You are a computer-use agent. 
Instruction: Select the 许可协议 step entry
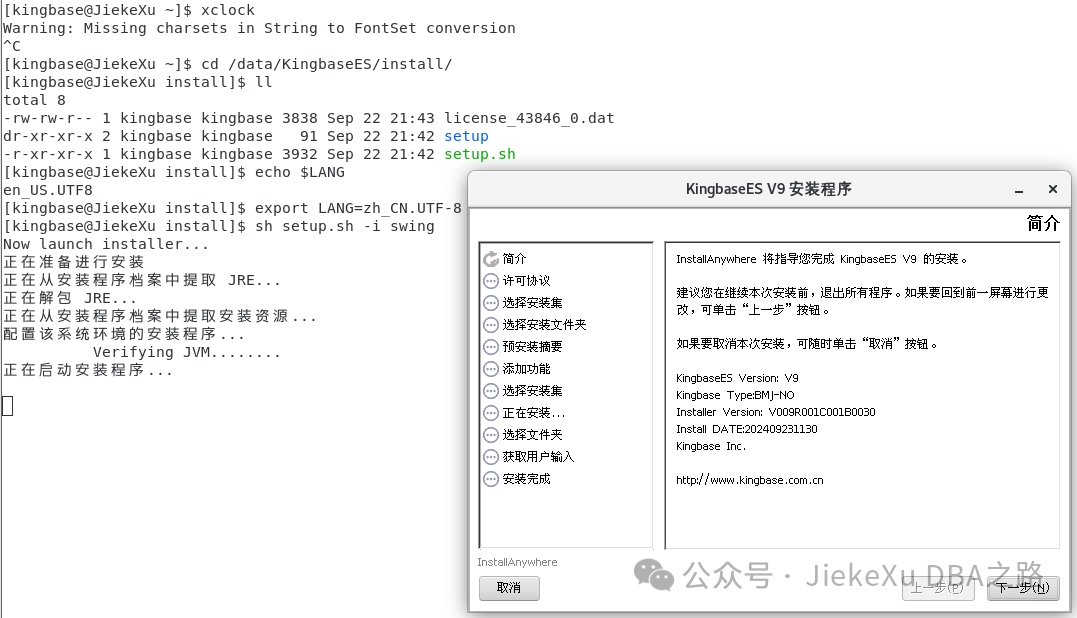pos(527,280)
